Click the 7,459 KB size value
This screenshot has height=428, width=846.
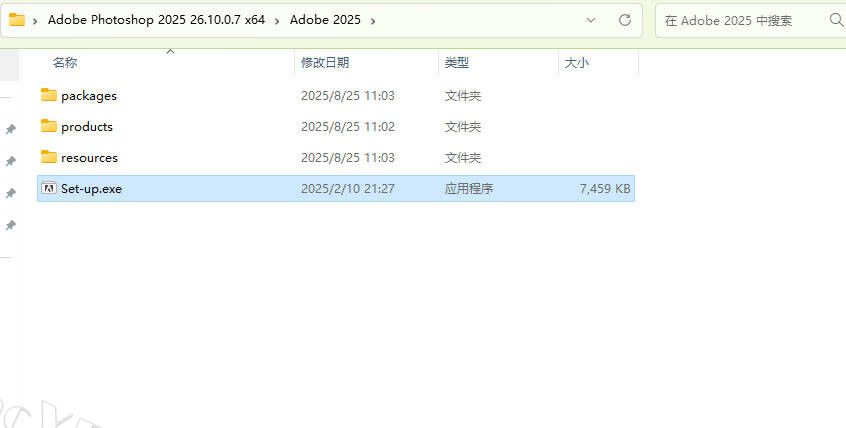click(605, 188)
